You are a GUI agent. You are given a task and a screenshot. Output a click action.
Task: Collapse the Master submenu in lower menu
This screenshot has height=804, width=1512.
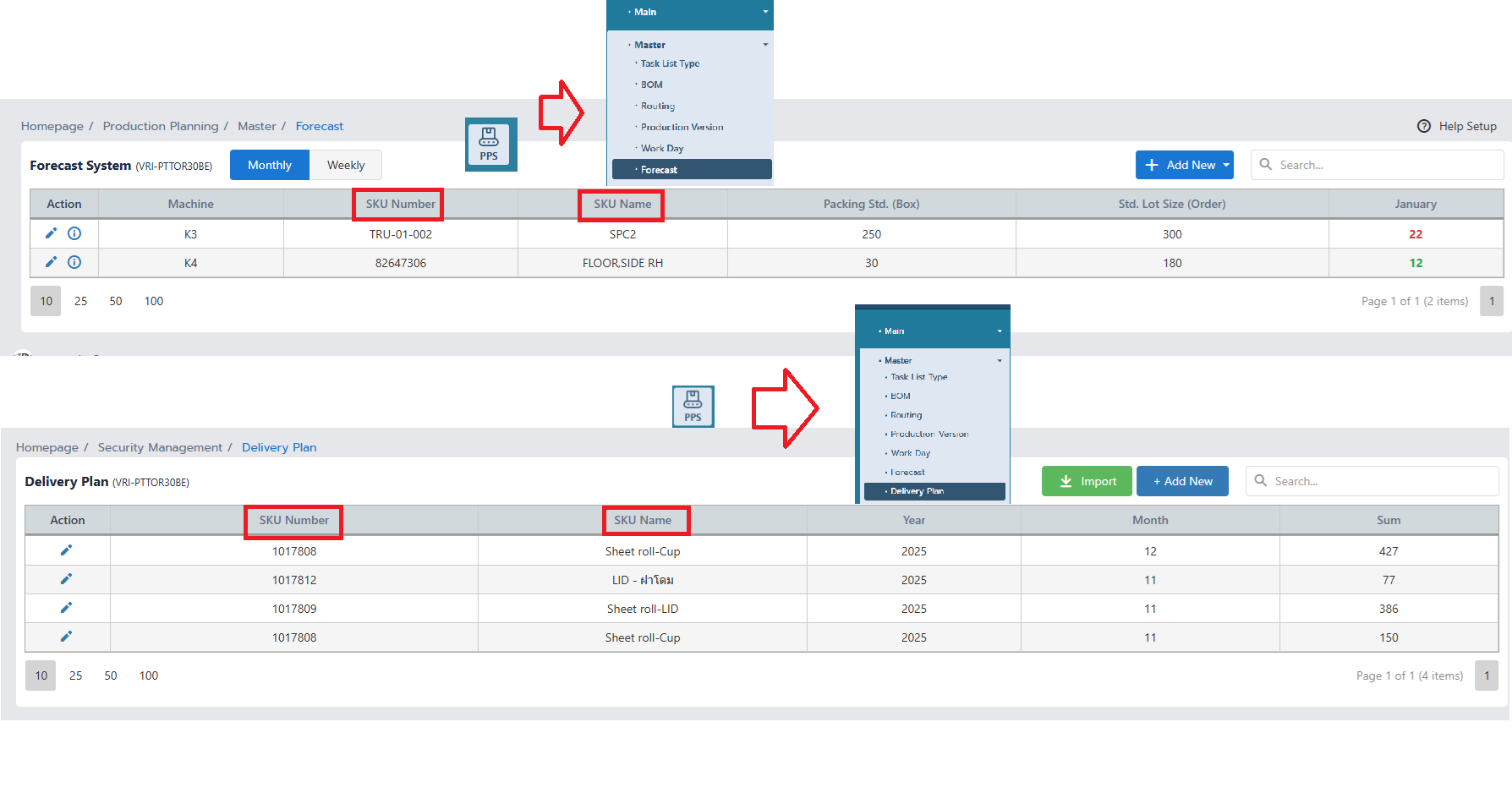(999, 361)
